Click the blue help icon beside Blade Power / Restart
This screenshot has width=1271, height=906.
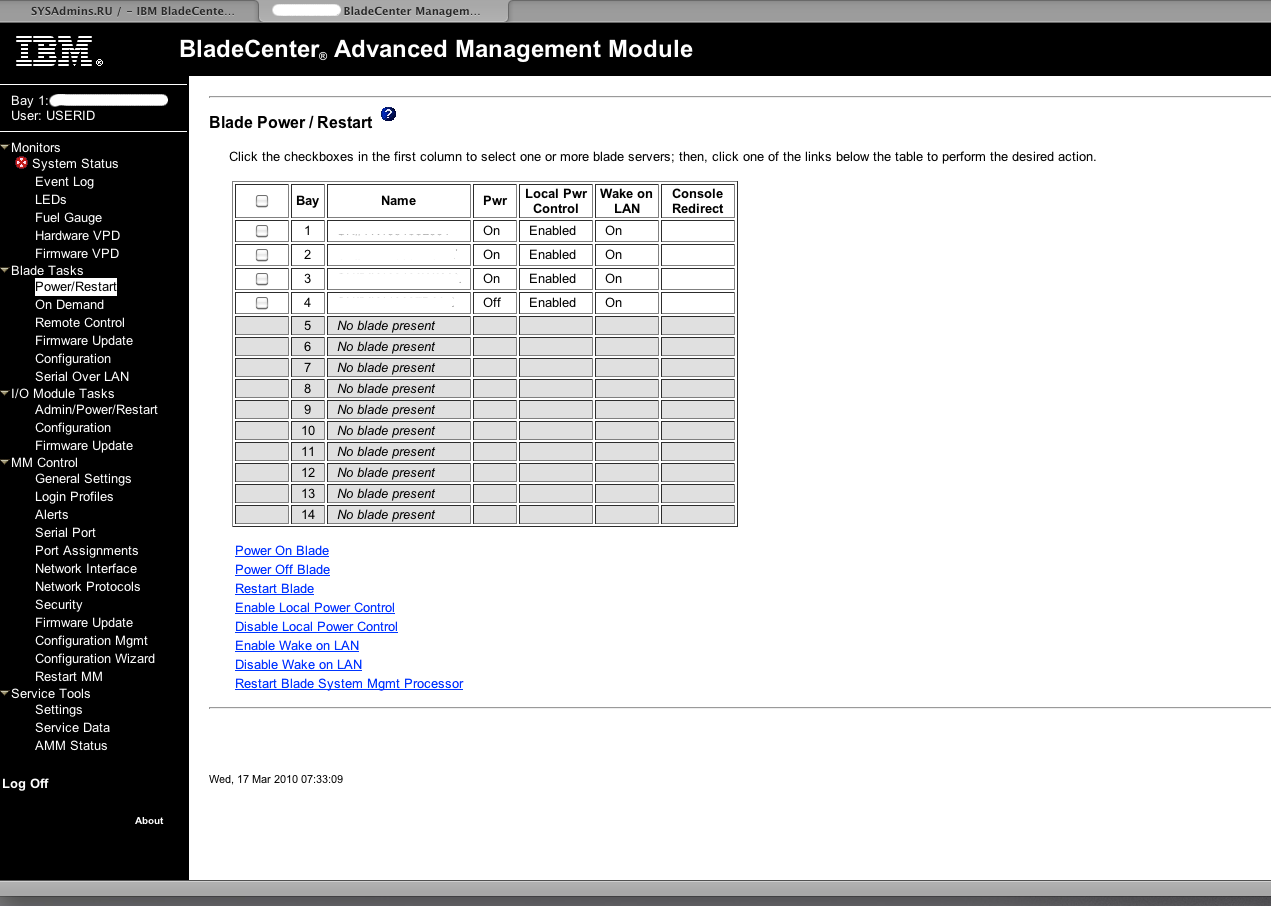(389, 114)
